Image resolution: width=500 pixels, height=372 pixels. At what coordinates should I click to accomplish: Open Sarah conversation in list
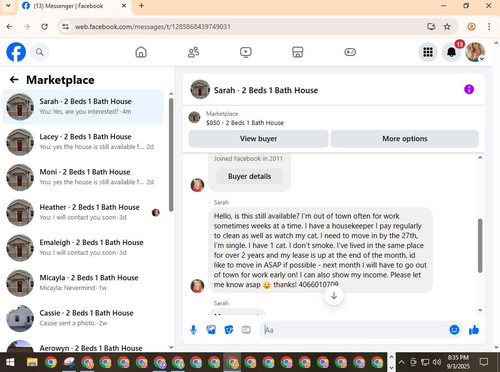pyautogui.click(x=83, y=107)
